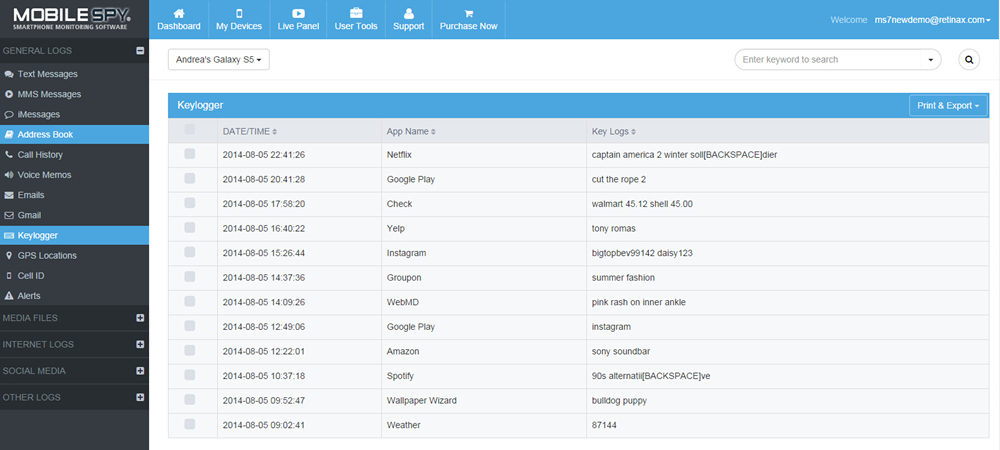Open the My Devices page label
The image size is (1000, 450).
(239, 26)
